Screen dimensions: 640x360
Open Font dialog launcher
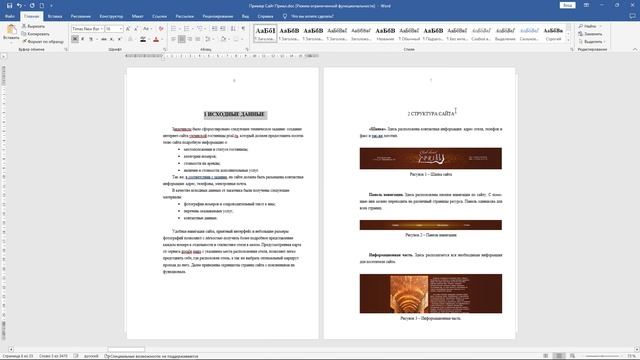coord(165,49)
